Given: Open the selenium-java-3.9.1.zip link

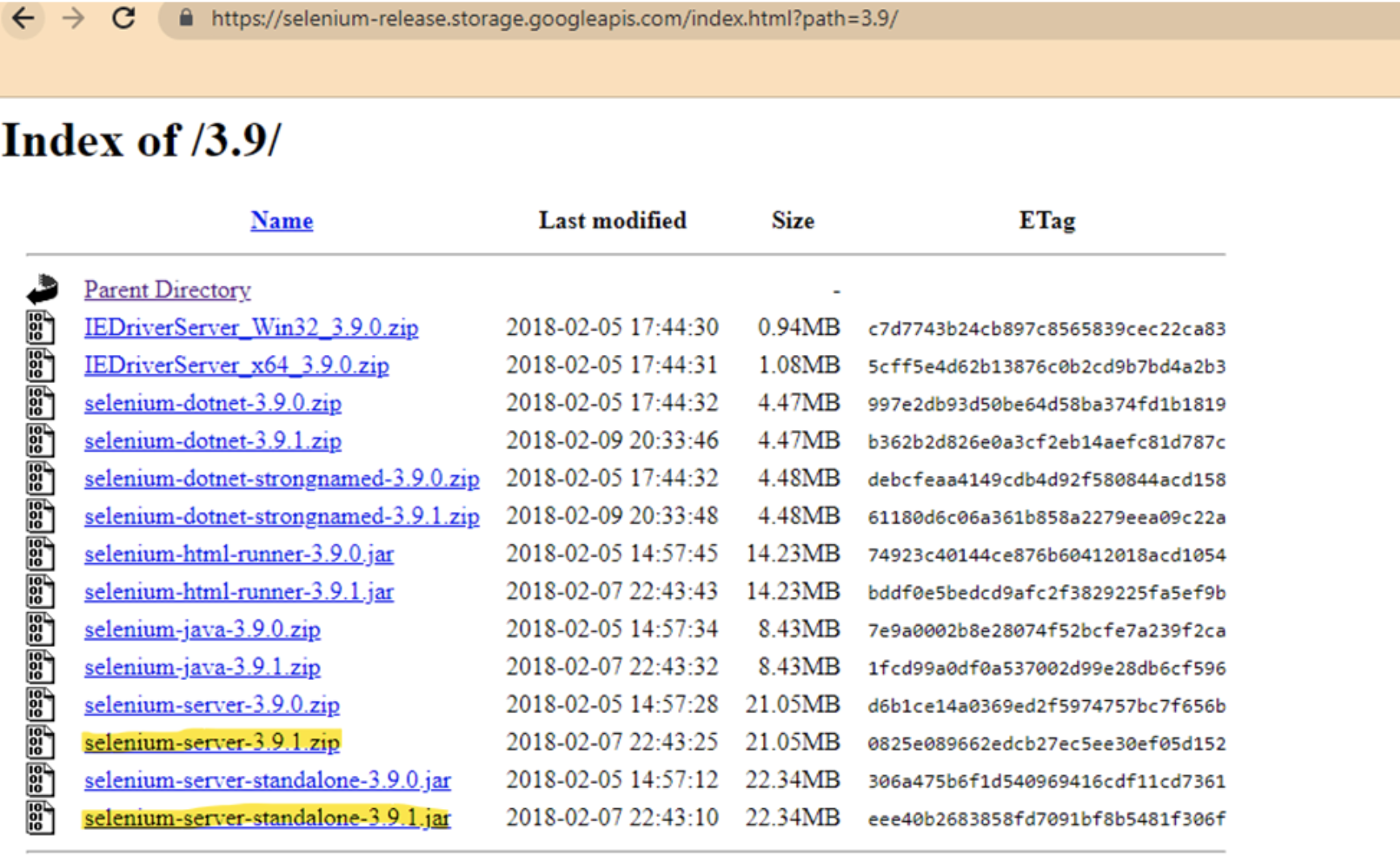Looking at the screenshot, I should [202, 667].
